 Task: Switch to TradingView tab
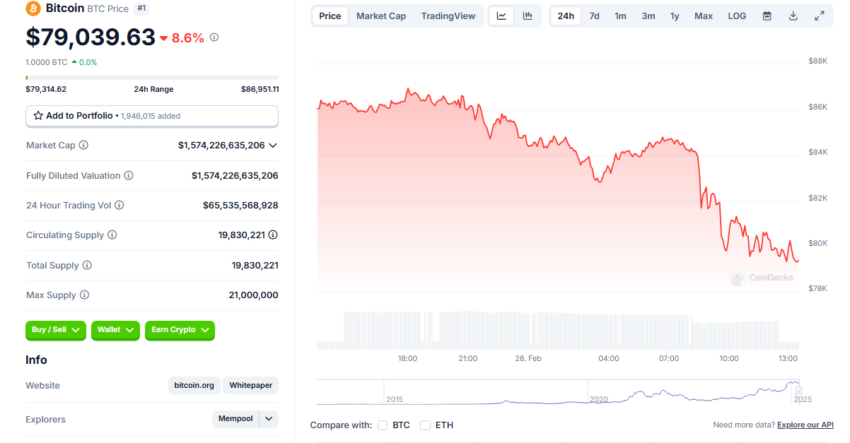pyautogui.click(x=448, y=16)
